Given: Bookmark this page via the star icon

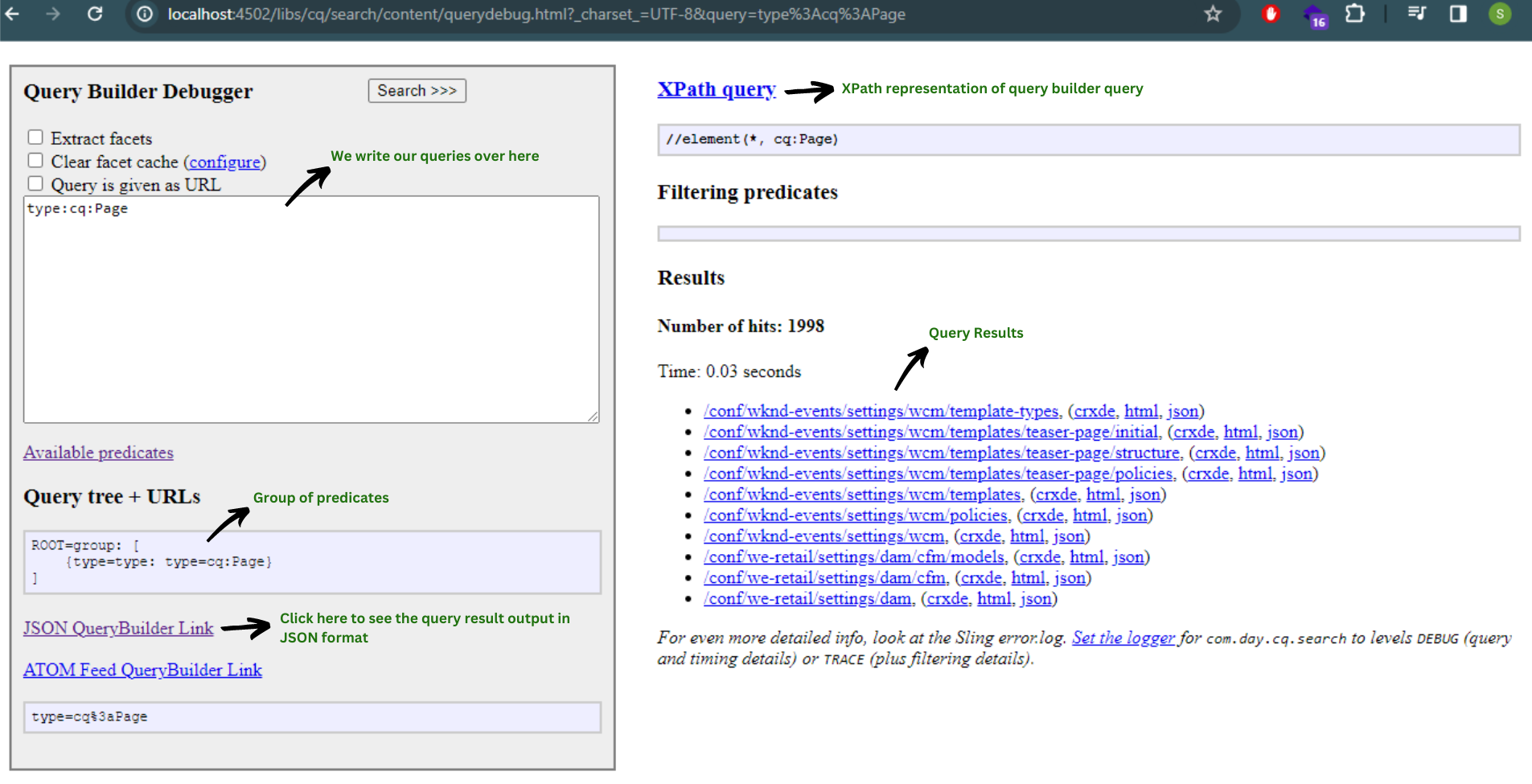Looking at the screenshot, I should (1212, 14).
